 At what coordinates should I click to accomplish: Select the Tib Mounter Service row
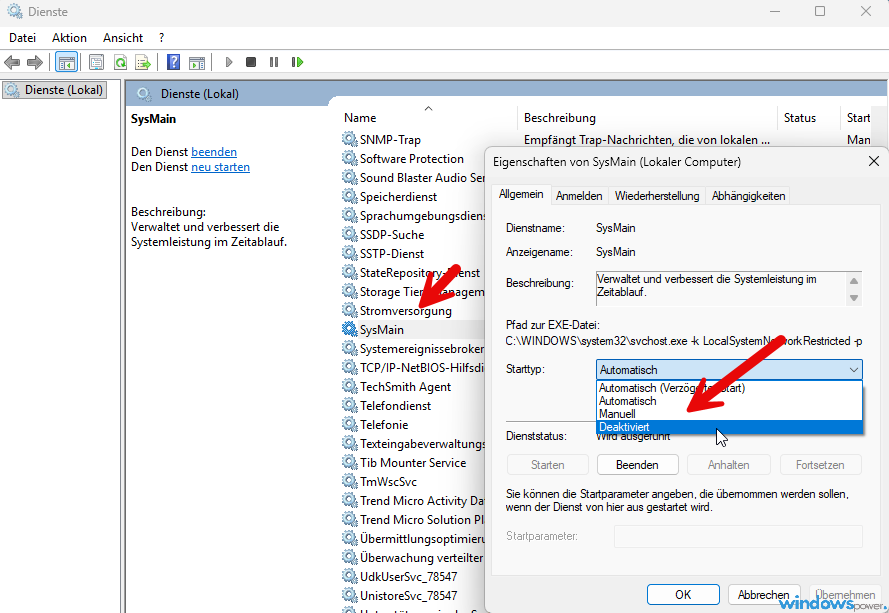[413, 463]
